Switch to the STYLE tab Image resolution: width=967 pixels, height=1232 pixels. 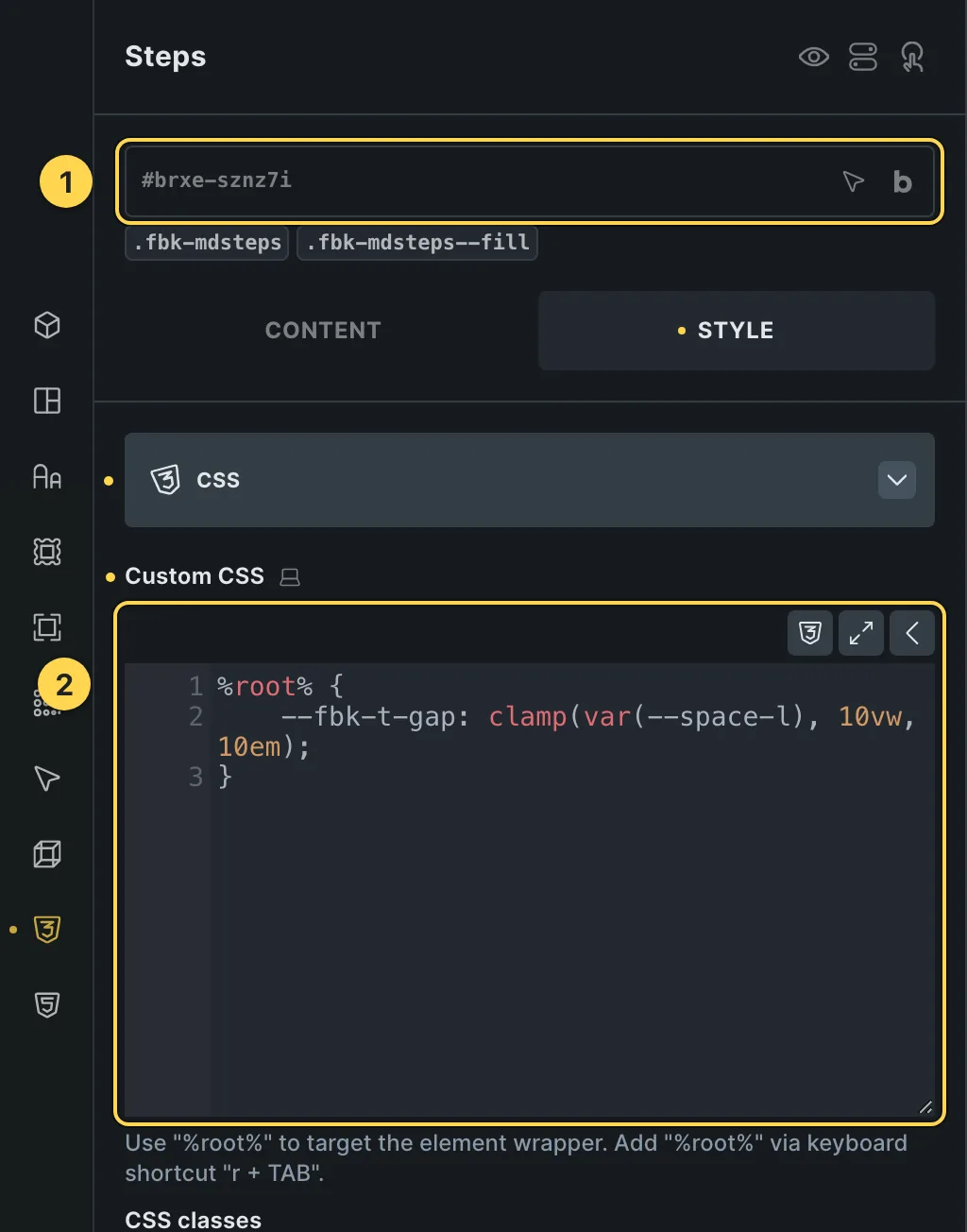click(737, 331)
